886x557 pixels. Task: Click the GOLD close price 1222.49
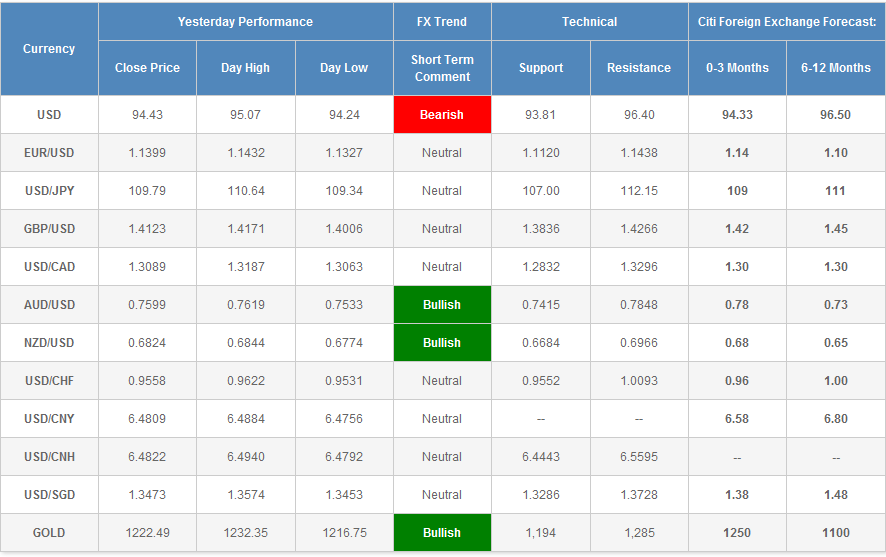[148, 533]
